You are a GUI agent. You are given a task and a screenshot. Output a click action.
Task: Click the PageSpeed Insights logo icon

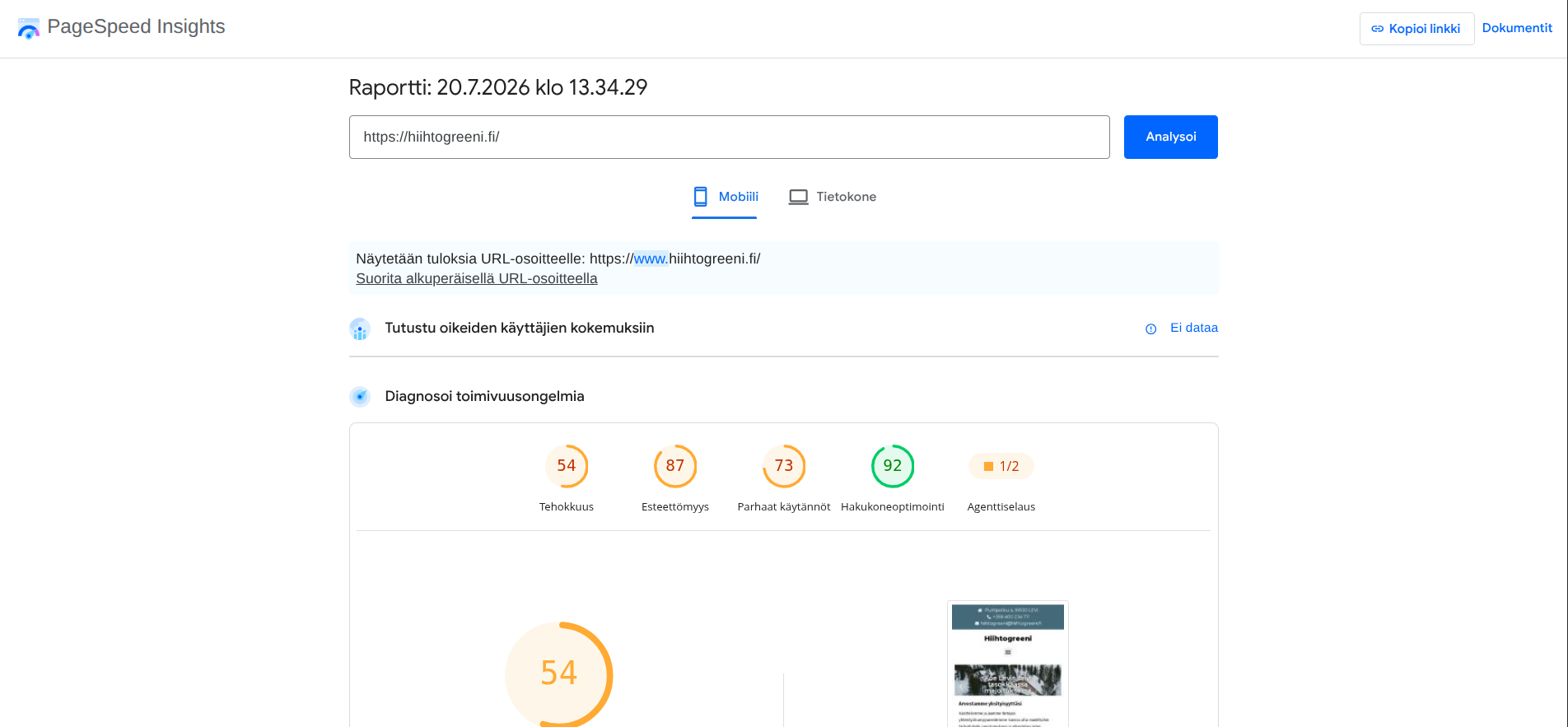point(29,28)
